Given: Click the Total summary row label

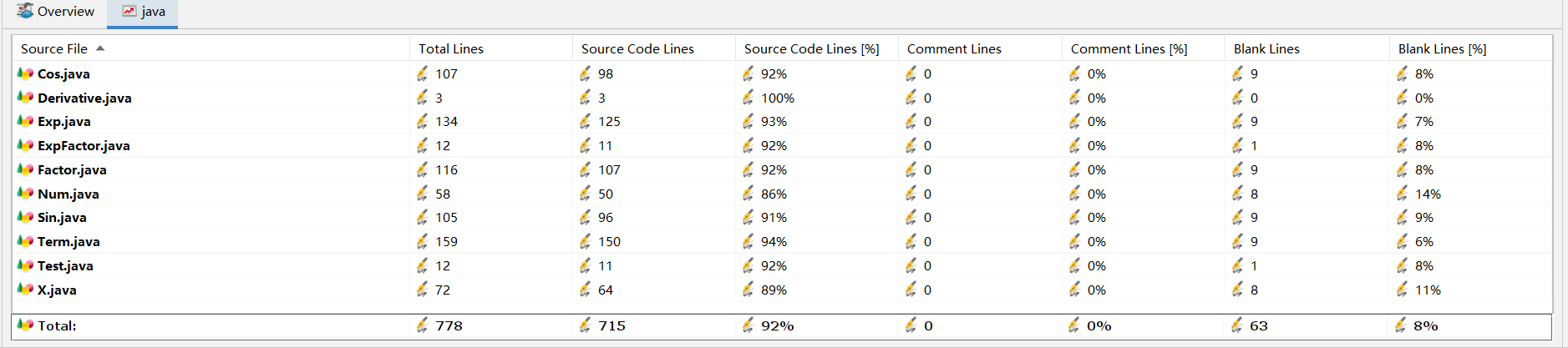Looking at the screenshot, I should click(57, 325).
